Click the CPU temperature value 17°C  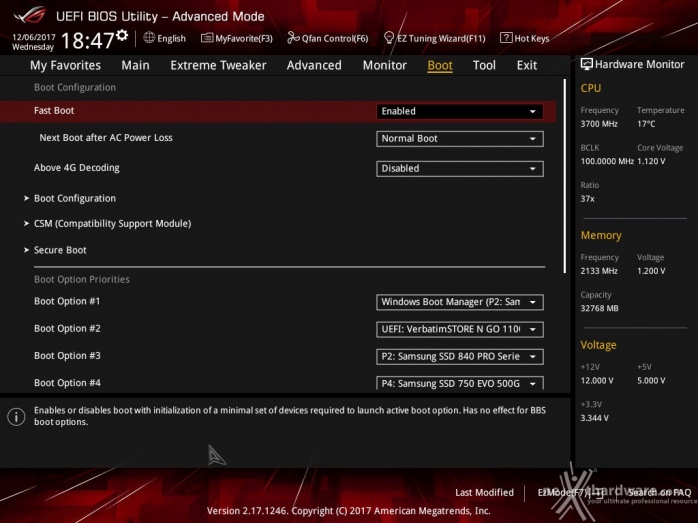(646, 124)
